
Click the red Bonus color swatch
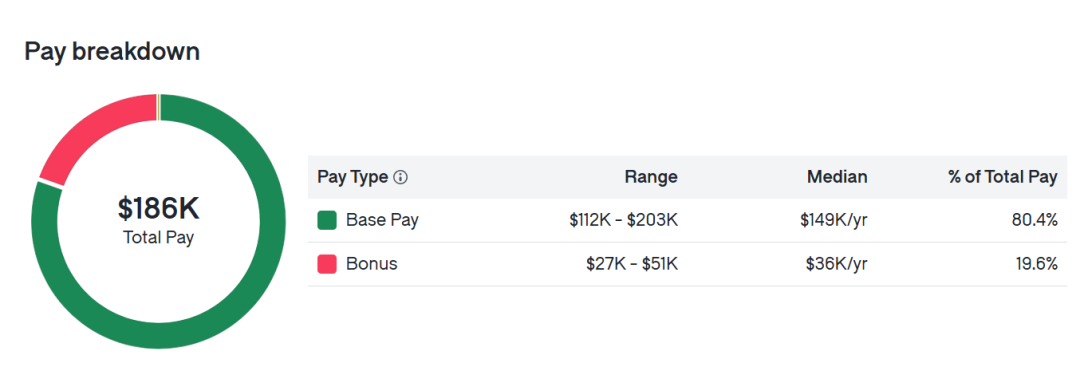tap(326, 264)
